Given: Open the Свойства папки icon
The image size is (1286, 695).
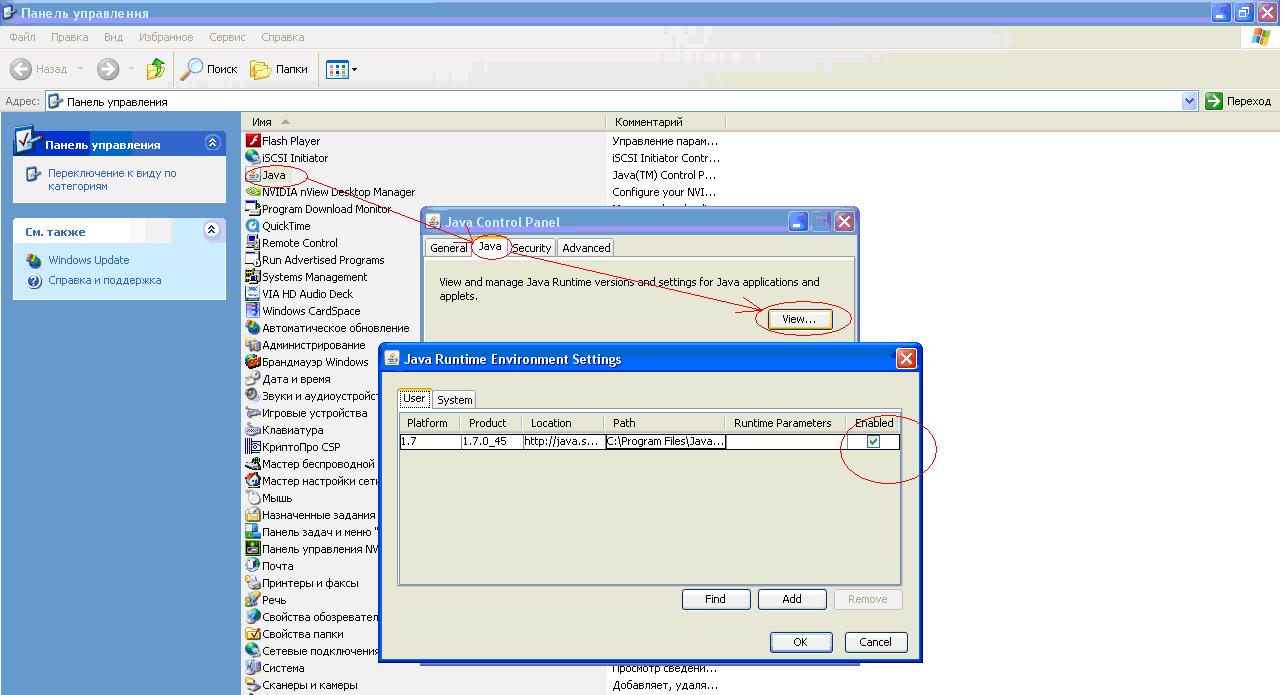Looking at the screenshot, I should tap(253, 634).
